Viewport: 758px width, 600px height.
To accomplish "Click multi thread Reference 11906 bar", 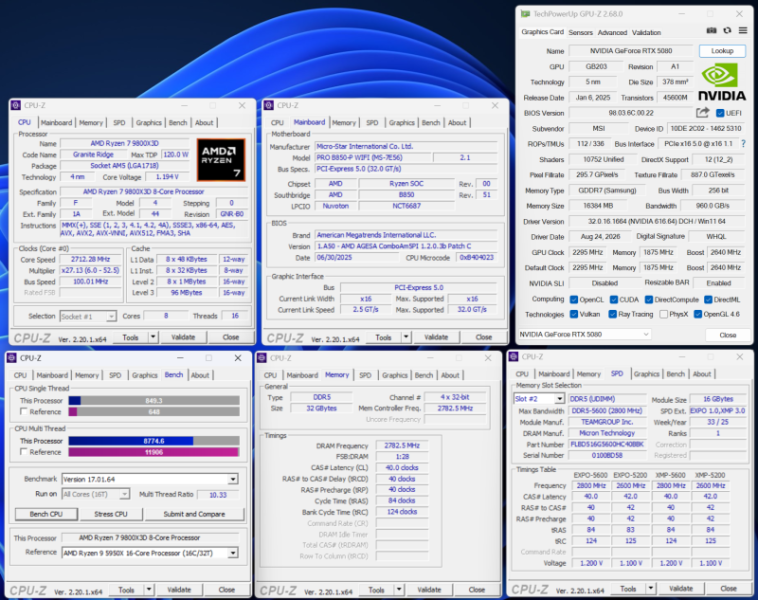I will coord(154,452).
